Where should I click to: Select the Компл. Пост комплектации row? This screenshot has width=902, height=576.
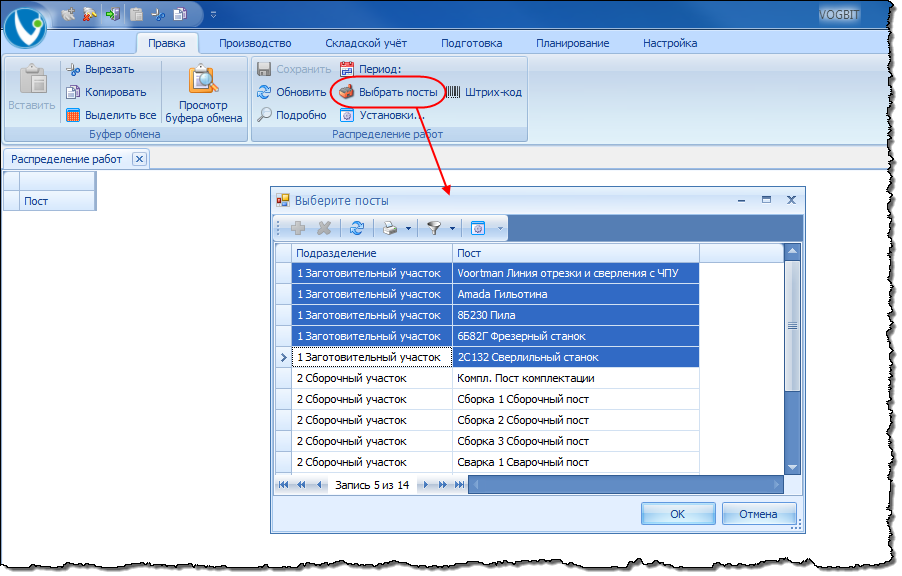tap(525, 378)
